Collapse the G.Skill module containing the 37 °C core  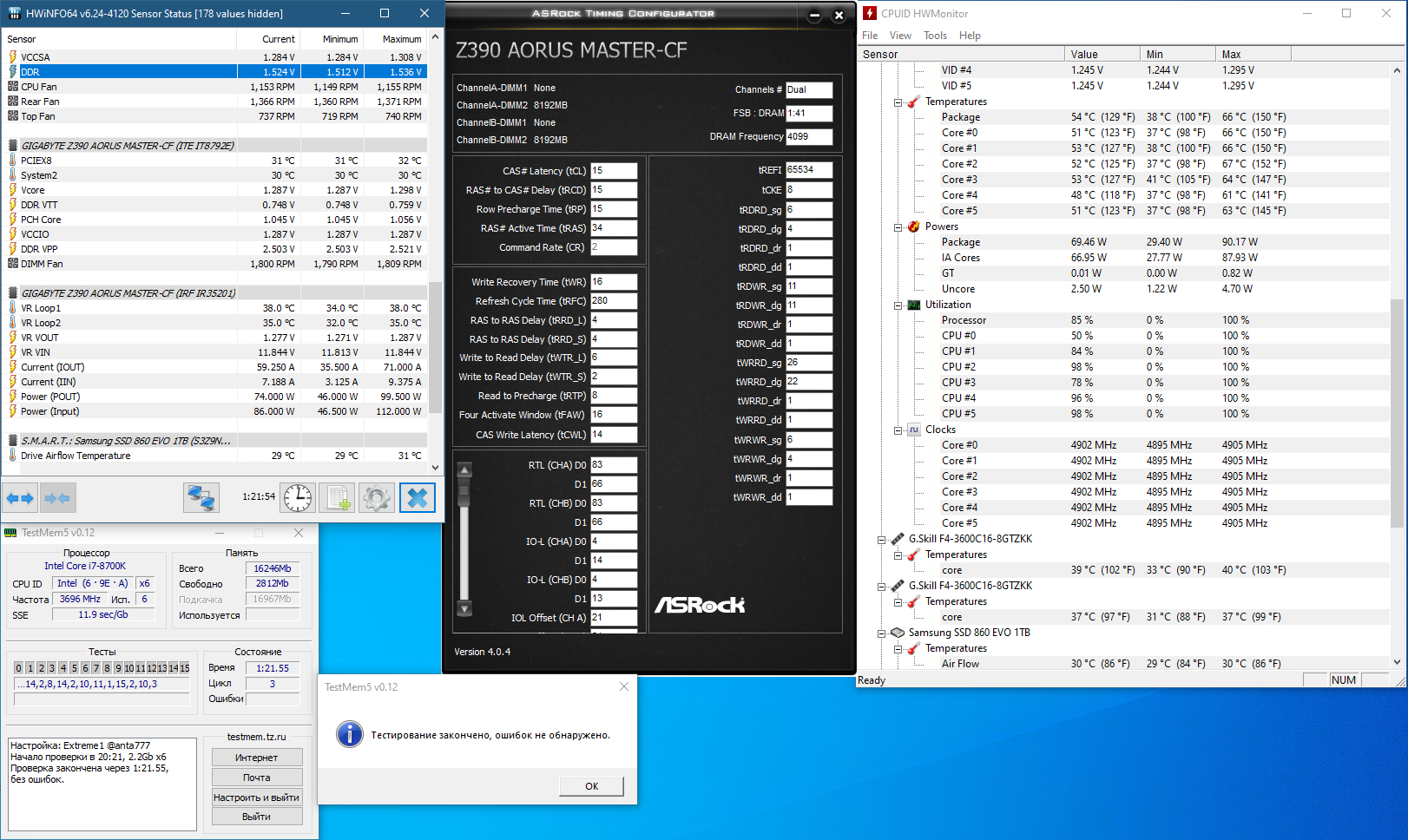(882, 587)
